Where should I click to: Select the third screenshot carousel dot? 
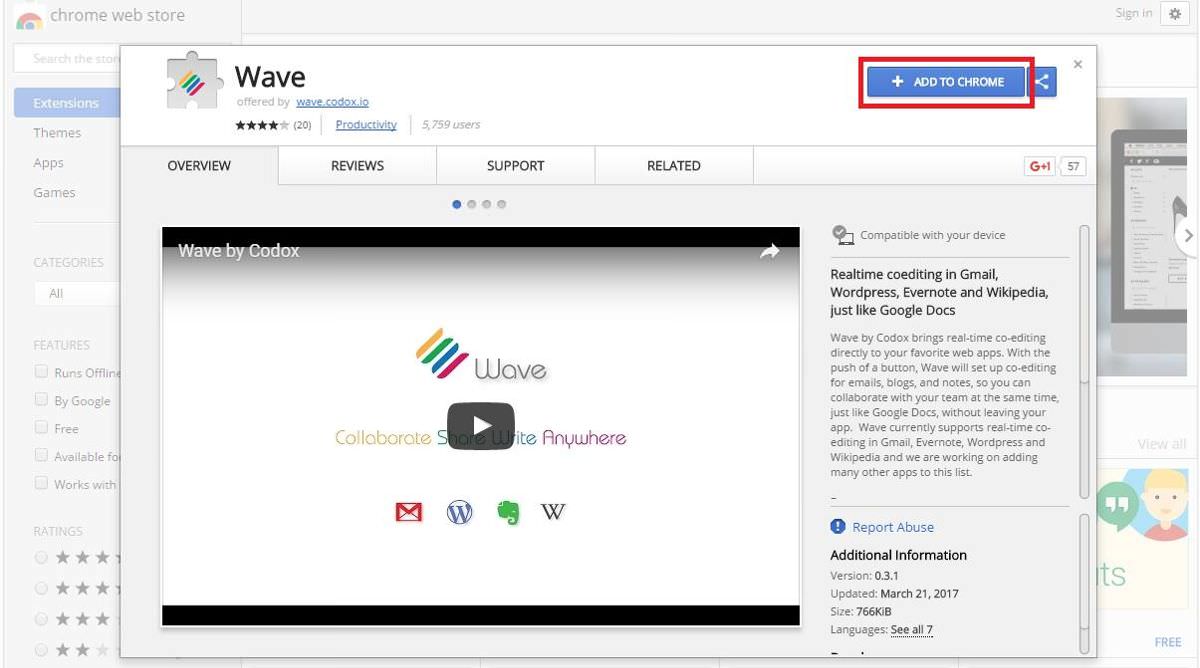(x=487, y=204)
